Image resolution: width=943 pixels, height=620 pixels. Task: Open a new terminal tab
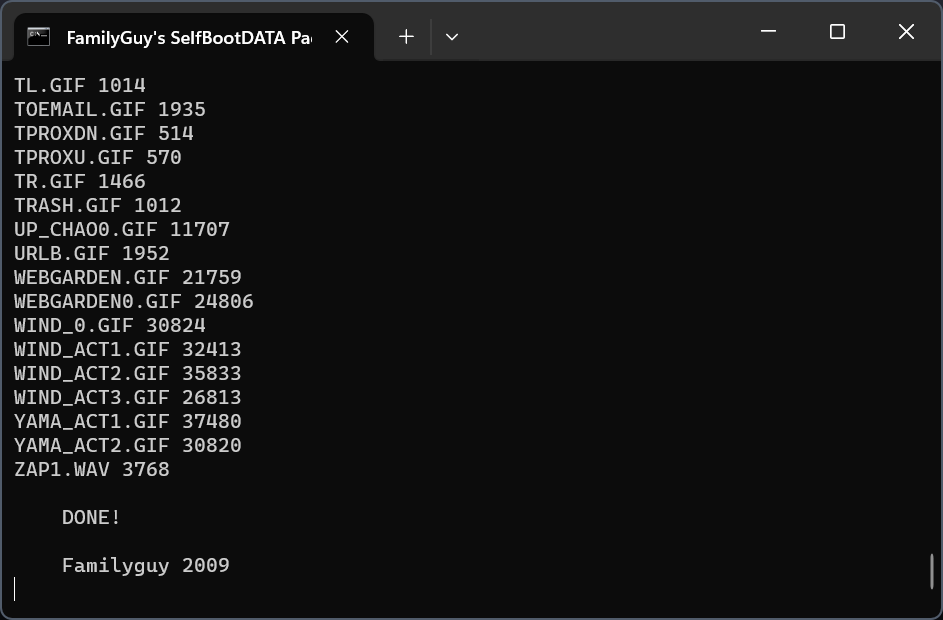(406, 37)
